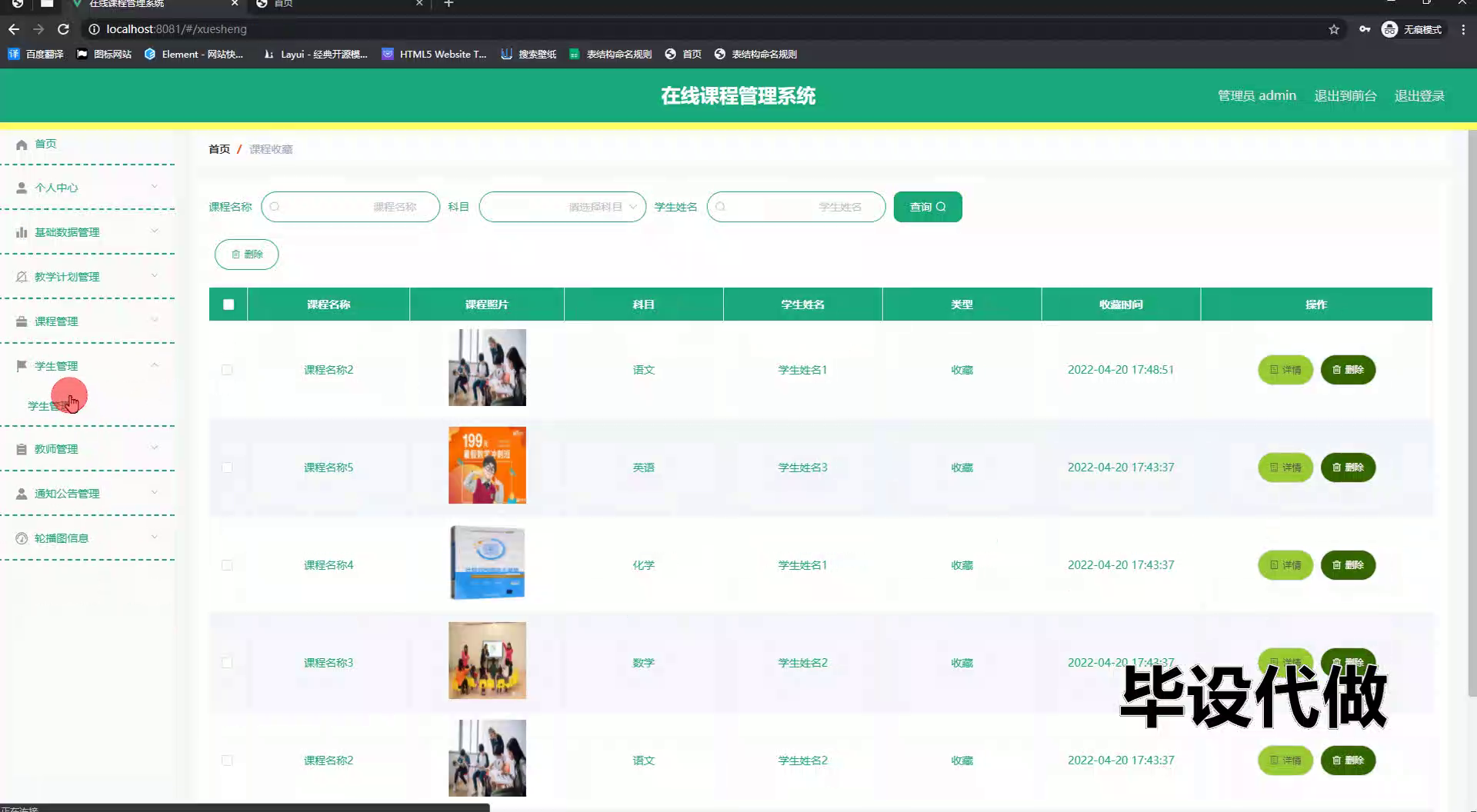Open the 科目 select dropdown
Viewport: 1477px width, 812px height.
[562, 207]
